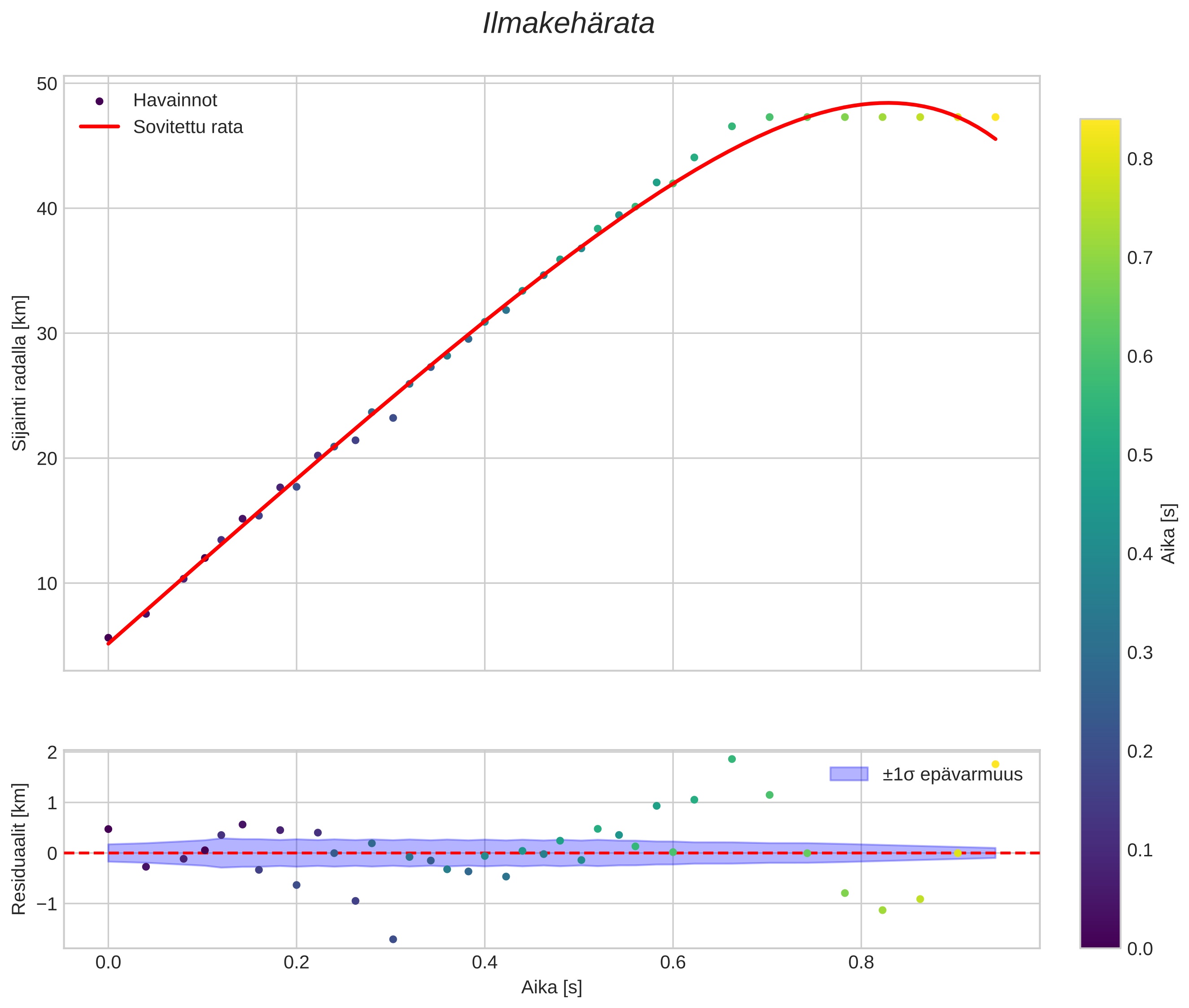
Task: Click the Havainnot legend marker dot
Action: (x=100, y=101)
